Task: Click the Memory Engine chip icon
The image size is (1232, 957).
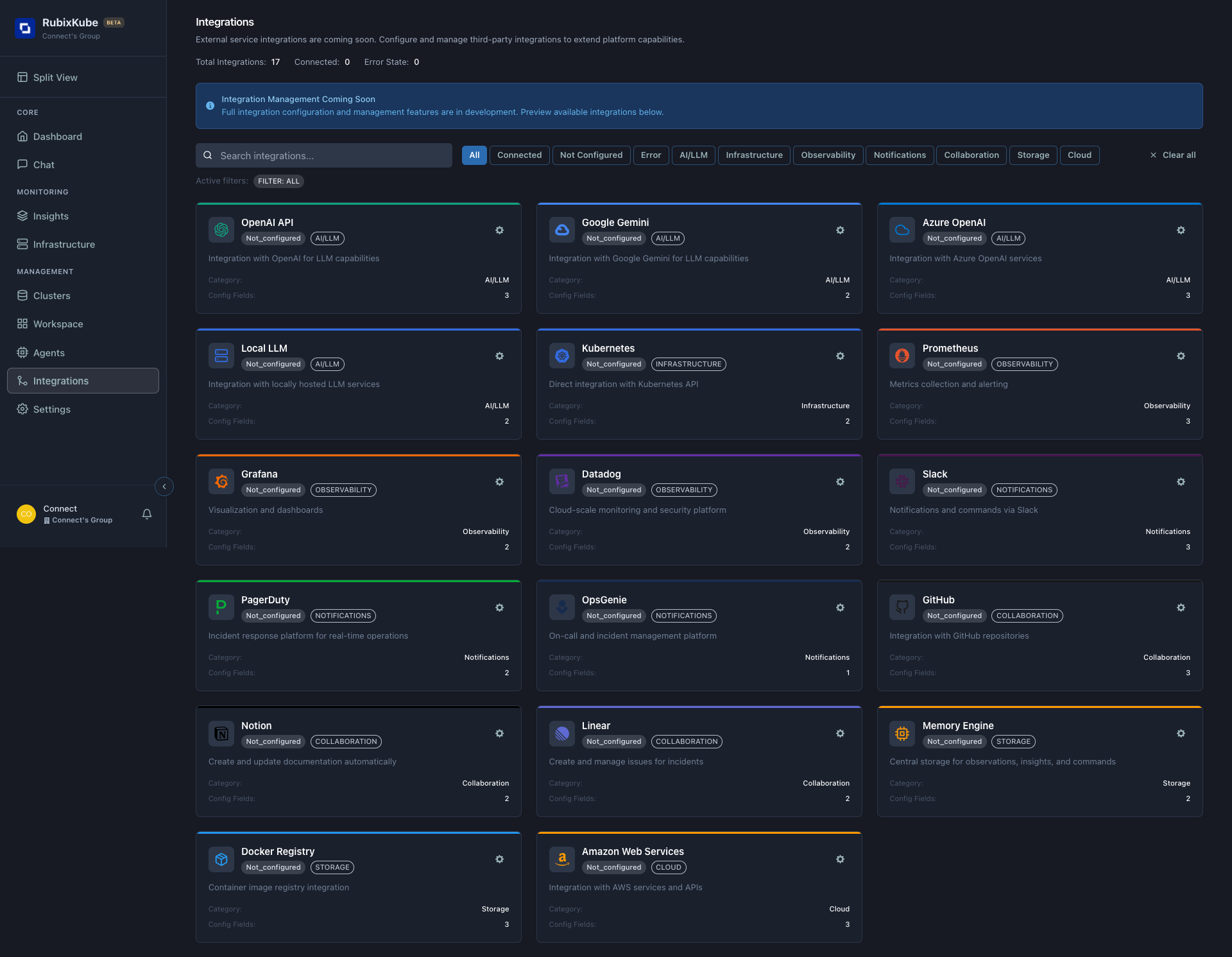Action: click(902, 733)
